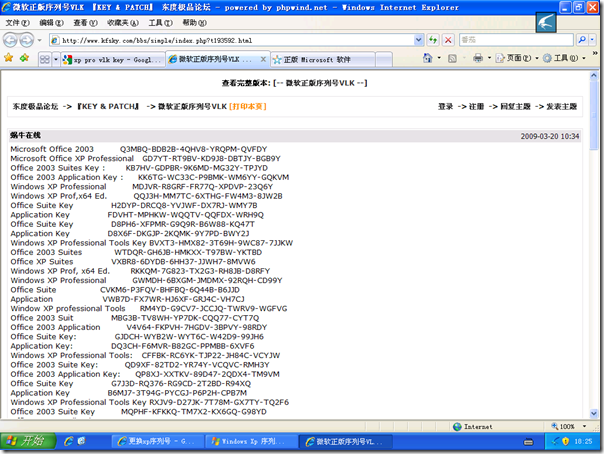Switch to the xp pro vlk key Google tab

tap(113, 60)
